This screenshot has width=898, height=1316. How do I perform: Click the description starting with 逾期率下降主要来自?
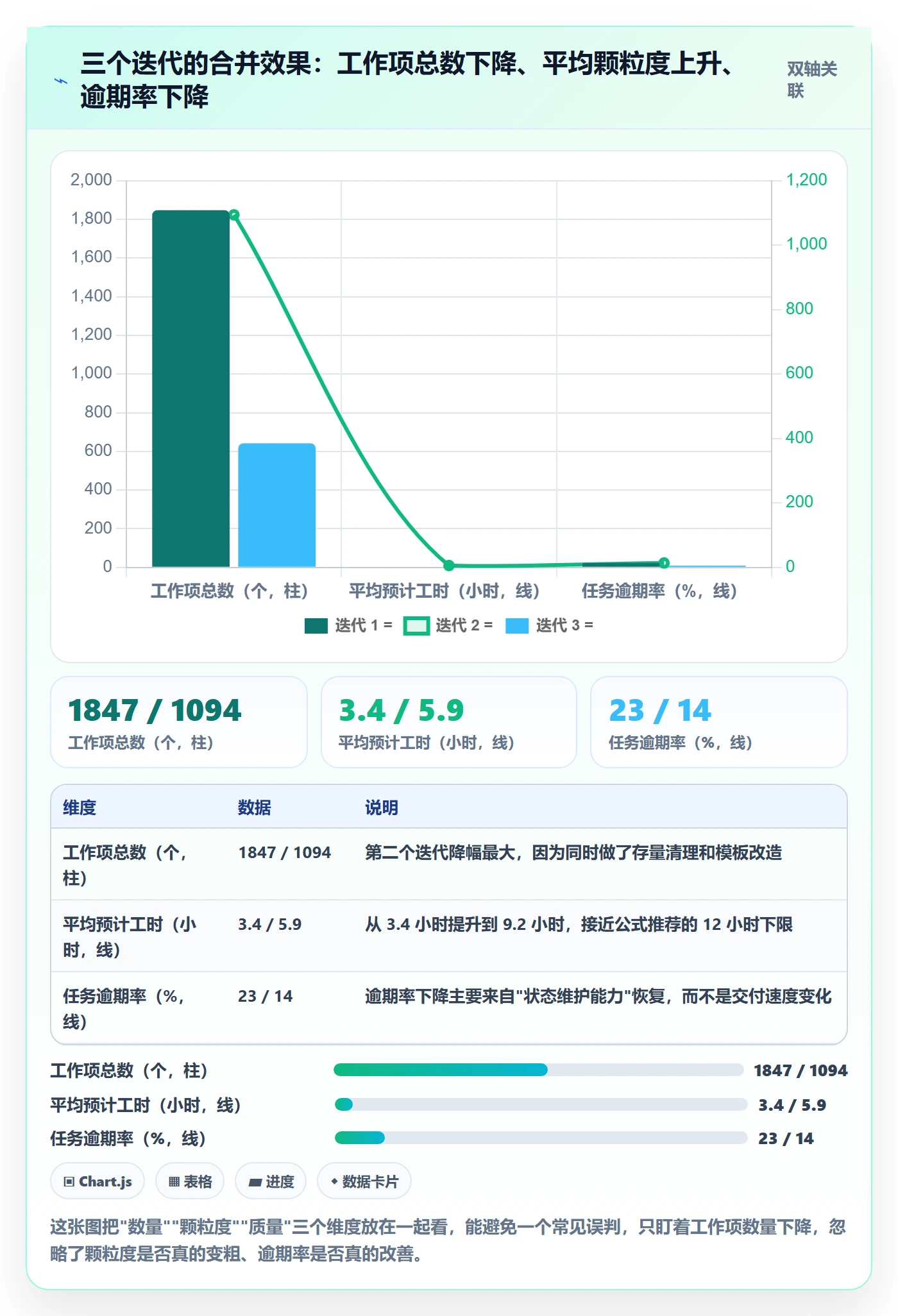[598, 996]
